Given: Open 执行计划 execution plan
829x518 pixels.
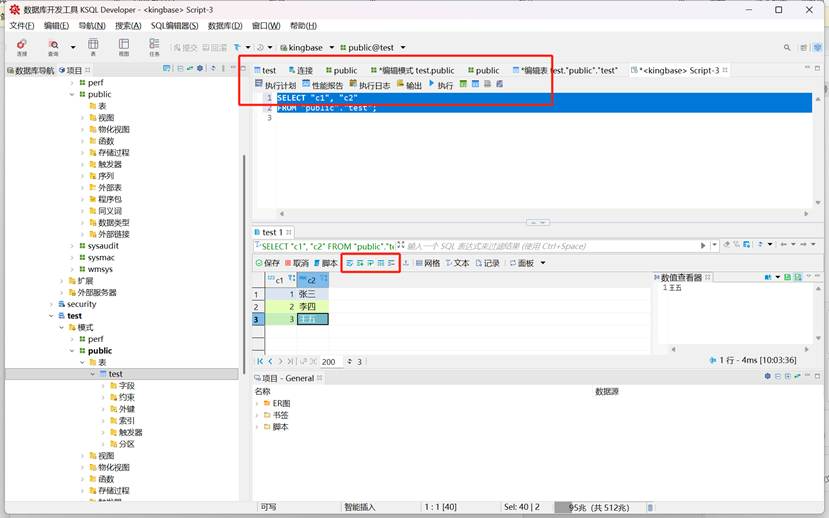Looking at the screenshot, I should pos(275,86).
